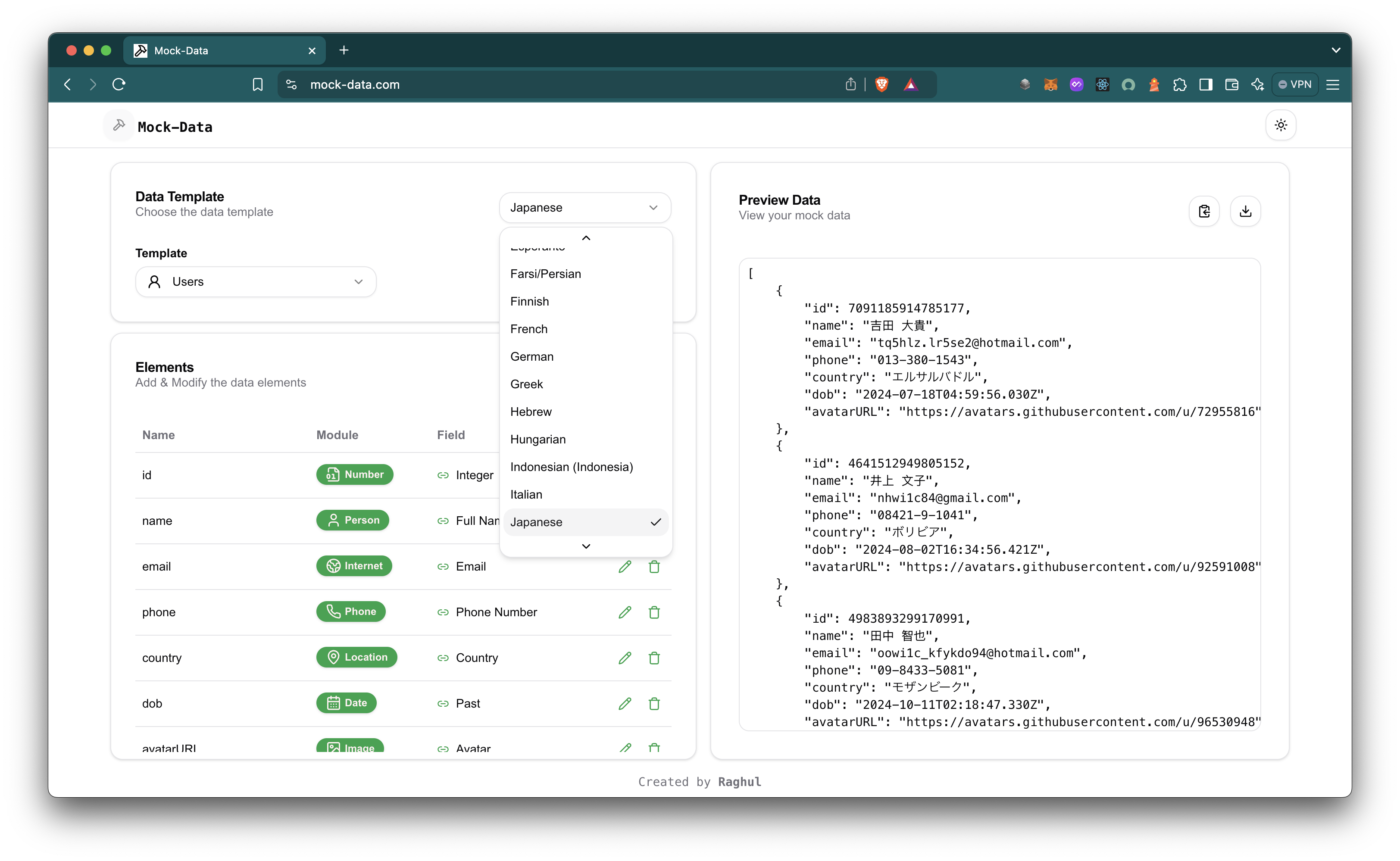Open the share icon in address bar
This screenshot has width=1400, height=861.
(850, 84)
